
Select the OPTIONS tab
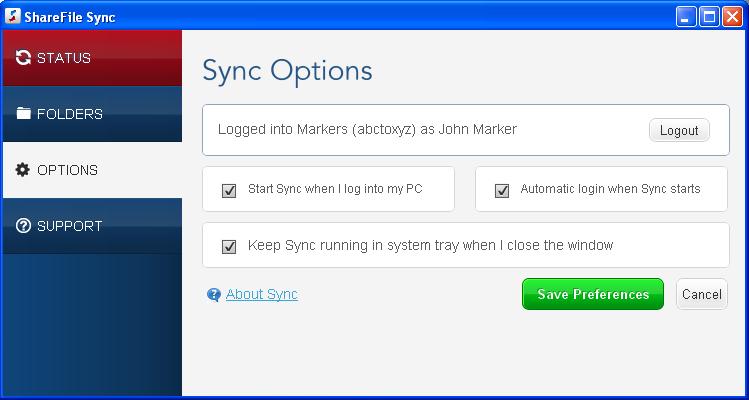click(x=92, y=170)
